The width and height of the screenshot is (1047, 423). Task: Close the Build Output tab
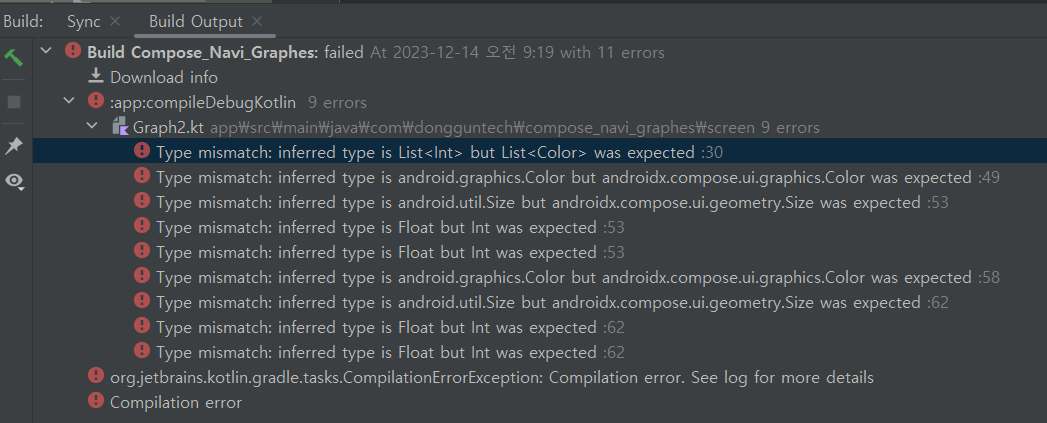(x=257, y=21)
